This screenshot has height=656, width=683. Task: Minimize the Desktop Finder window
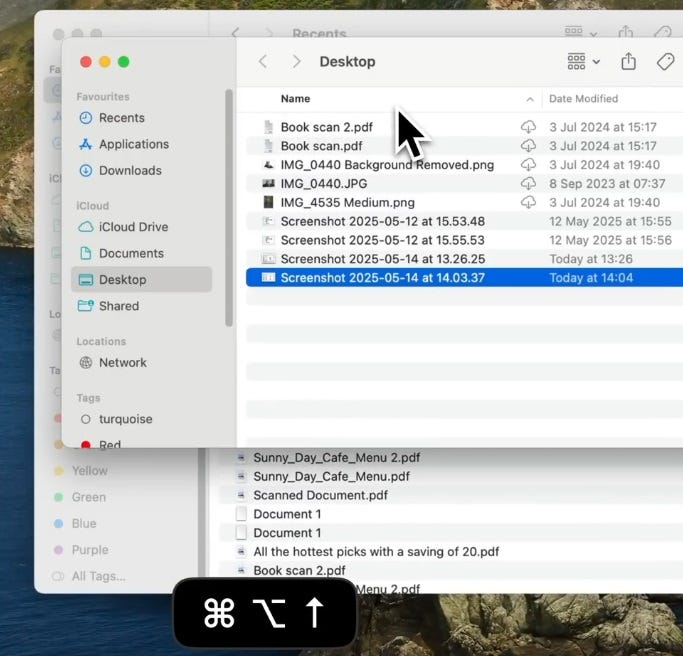105,62
